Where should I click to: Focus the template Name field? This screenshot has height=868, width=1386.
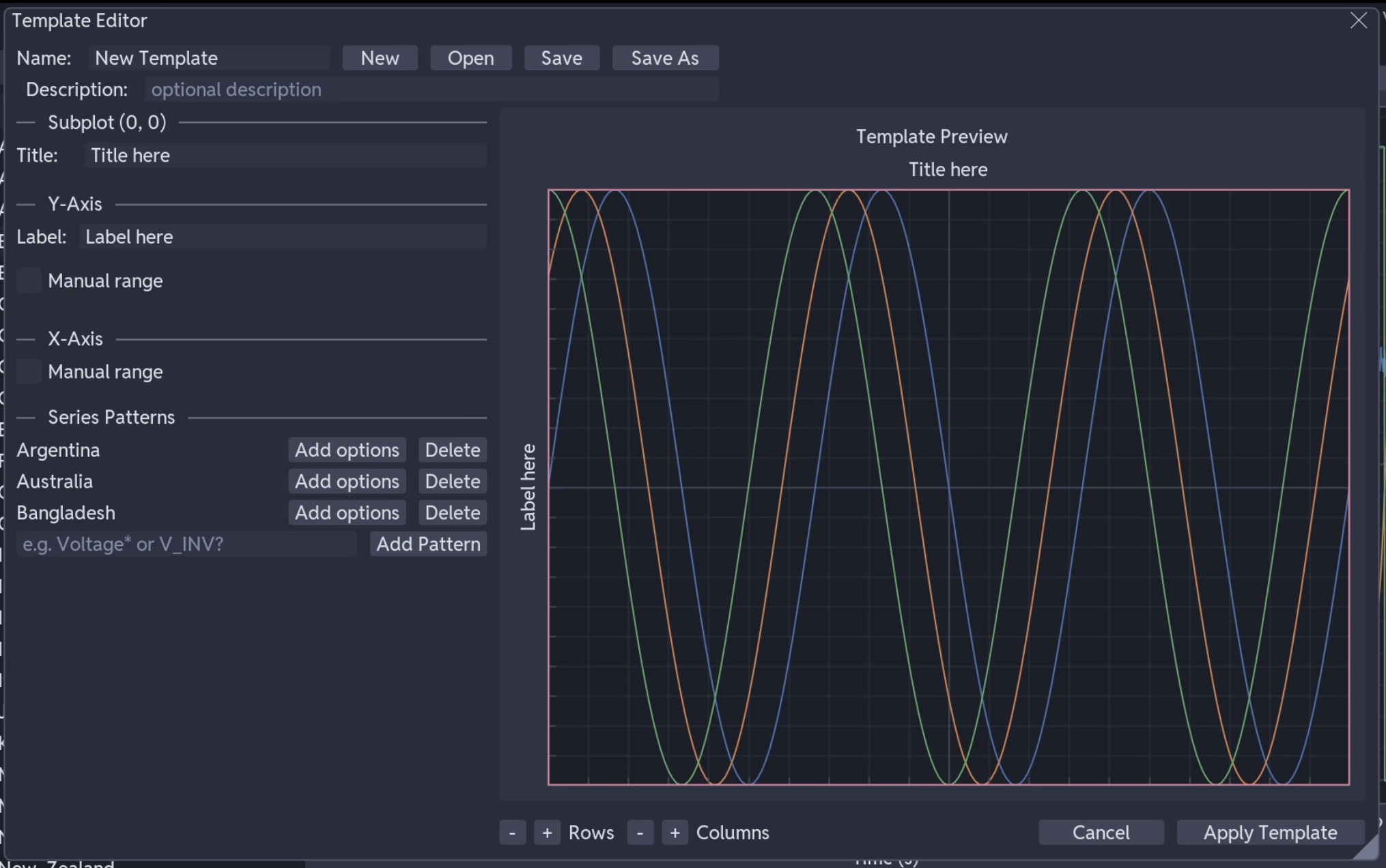[209, 58]
